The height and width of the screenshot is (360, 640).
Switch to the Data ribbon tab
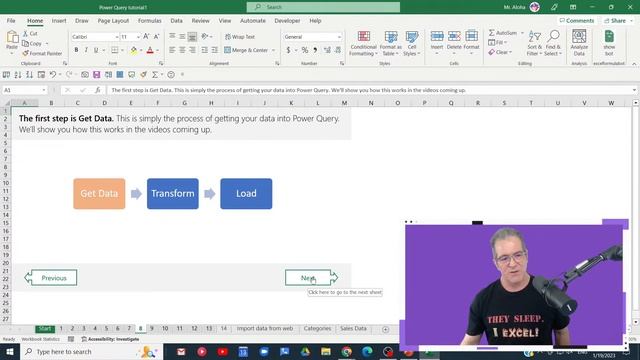(x=176, y=20)
